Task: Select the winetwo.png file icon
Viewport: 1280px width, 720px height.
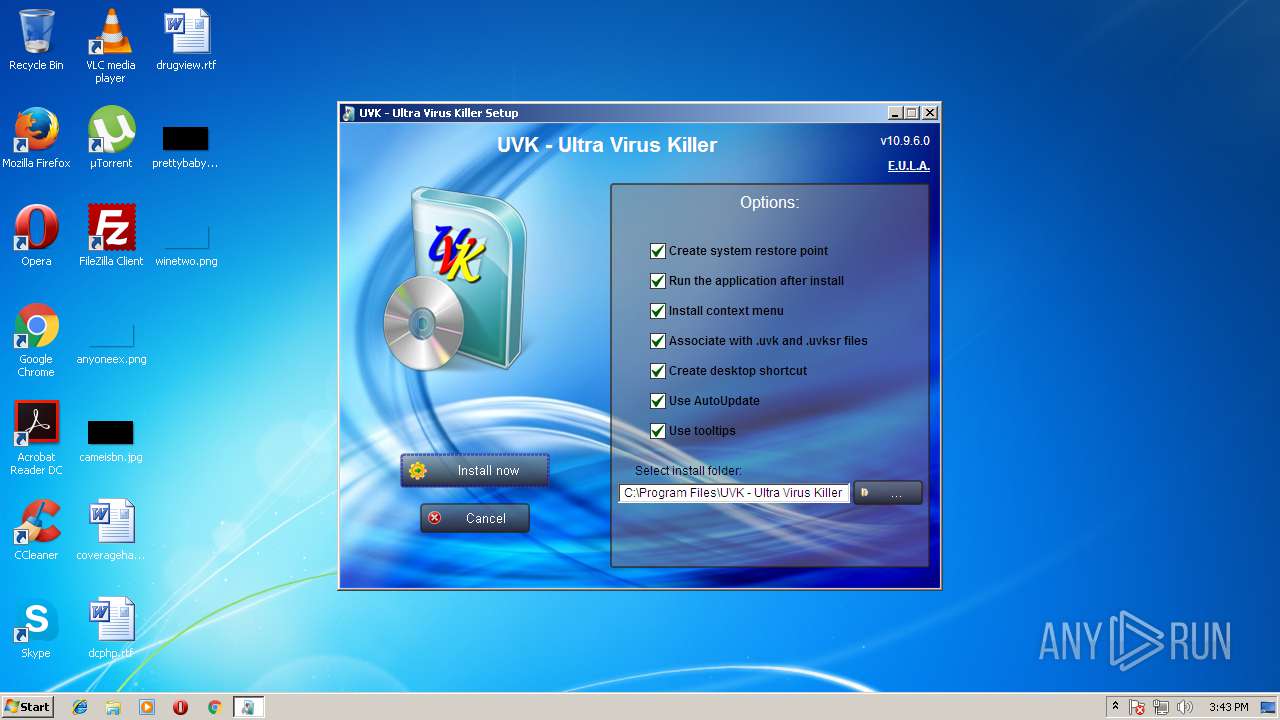Action: pyautogui.click(x=186, y=246)
